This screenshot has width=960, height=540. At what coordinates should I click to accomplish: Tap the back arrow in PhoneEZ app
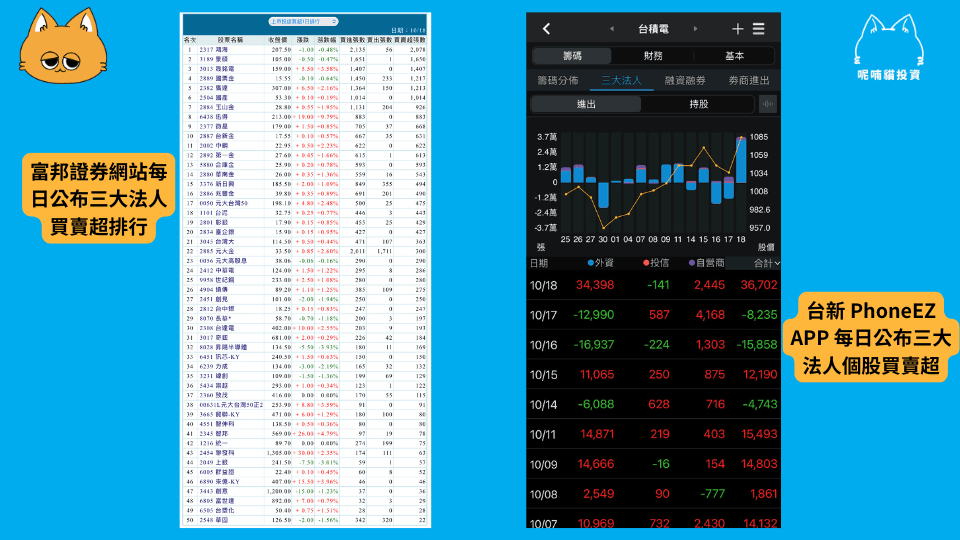pyautogui.click(x=546, y=28)
